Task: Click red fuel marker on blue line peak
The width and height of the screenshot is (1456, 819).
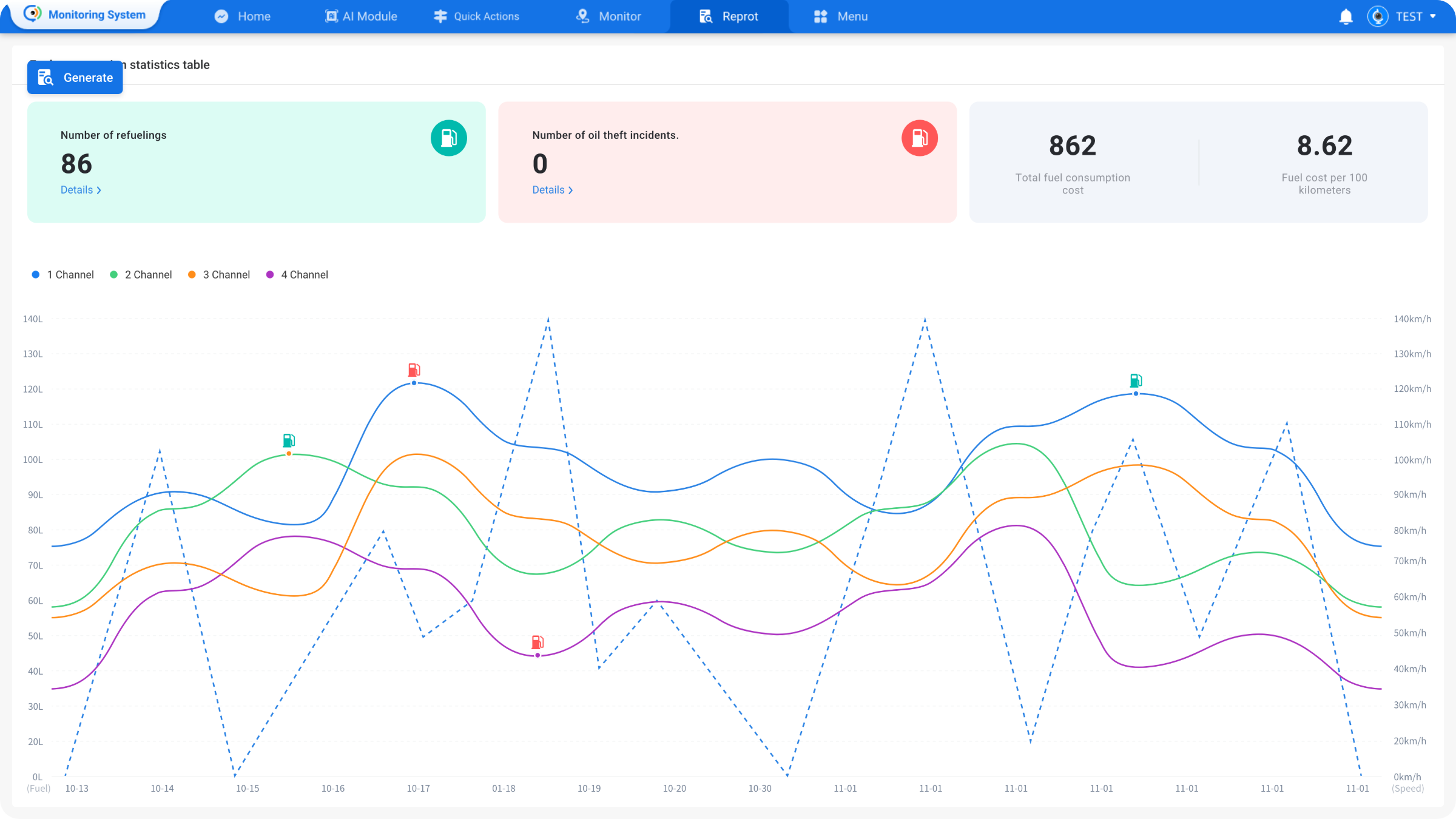Action: [x=414, y=370]
